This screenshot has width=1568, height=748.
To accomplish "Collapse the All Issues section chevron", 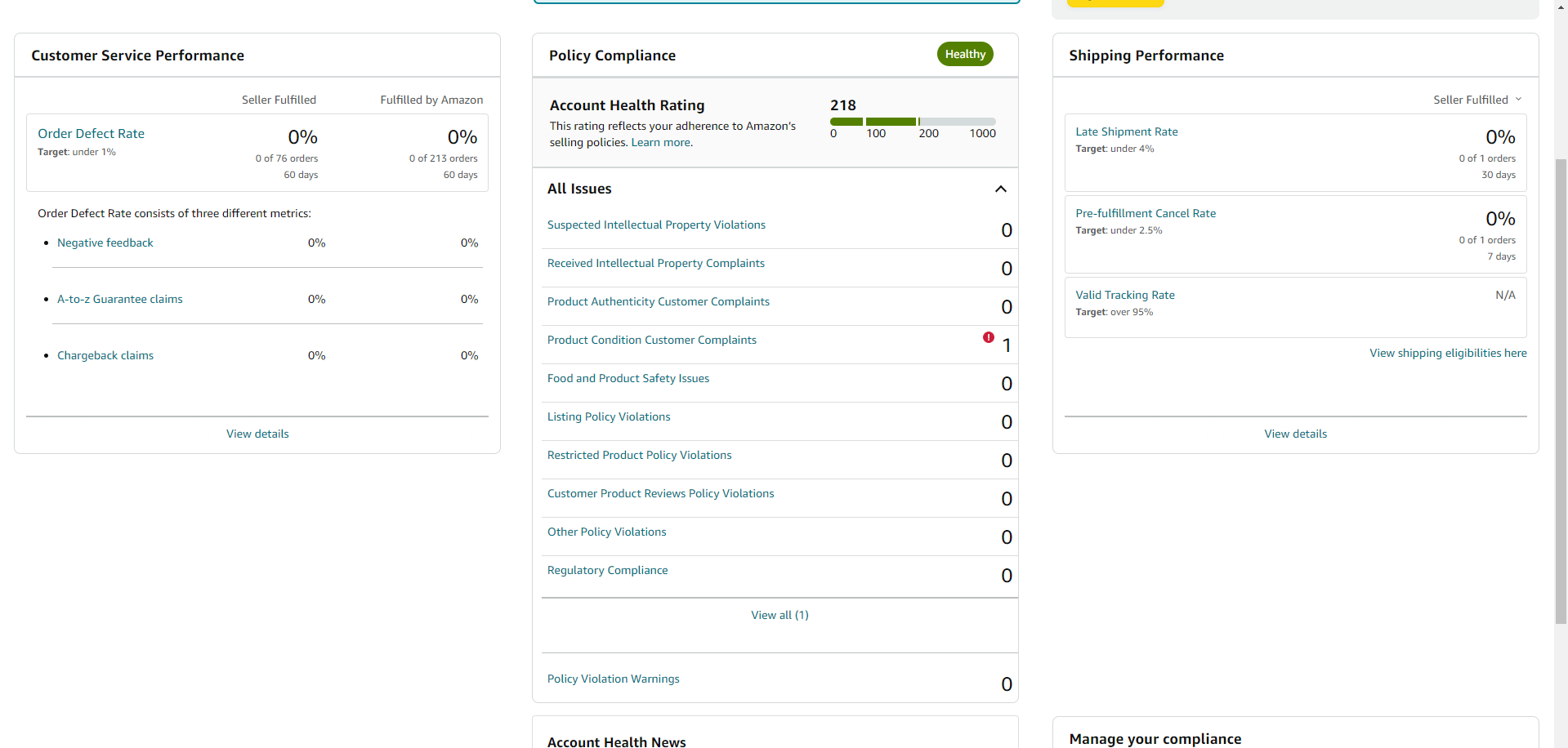I will click(1001, 189).
